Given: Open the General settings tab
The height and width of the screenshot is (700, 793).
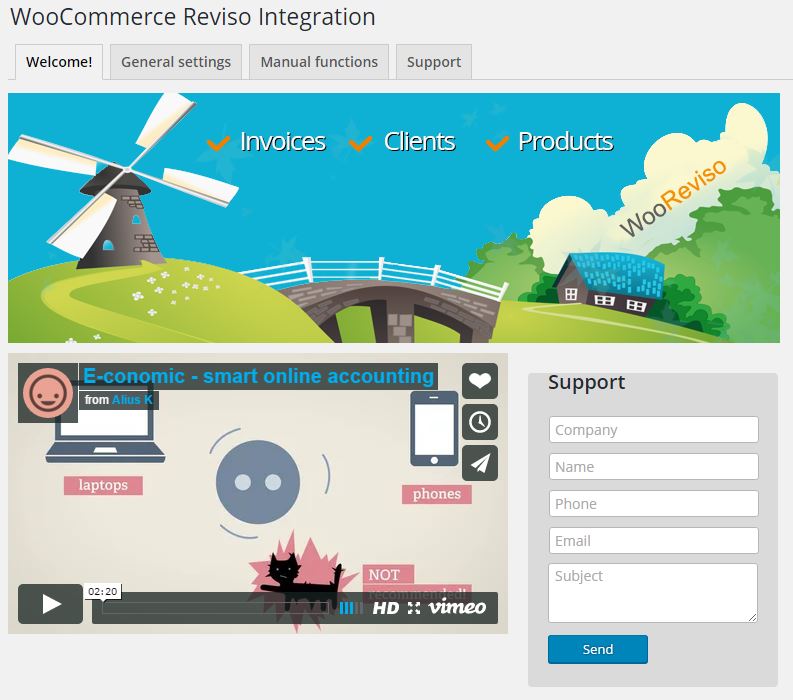Looking at the screenshot, I should coord(176,62).
